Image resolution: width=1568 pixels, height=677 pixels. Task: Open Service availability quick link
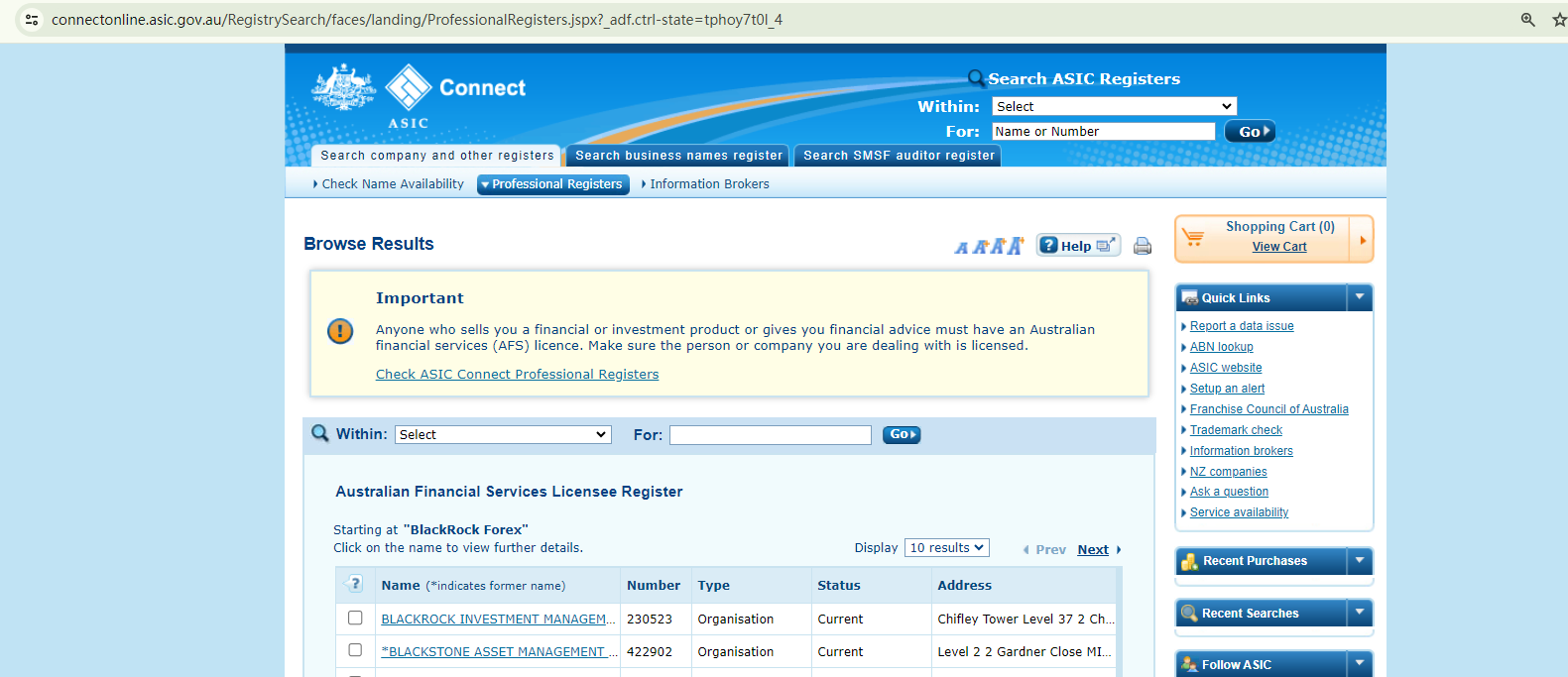click(x=1240, y=512)
